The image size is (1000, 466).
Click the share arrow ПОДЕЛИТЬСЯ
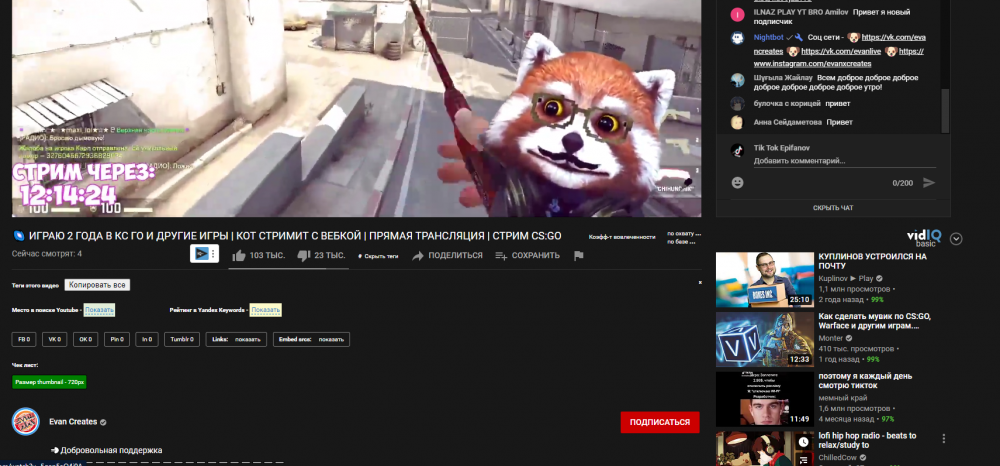tap(447, 256)
